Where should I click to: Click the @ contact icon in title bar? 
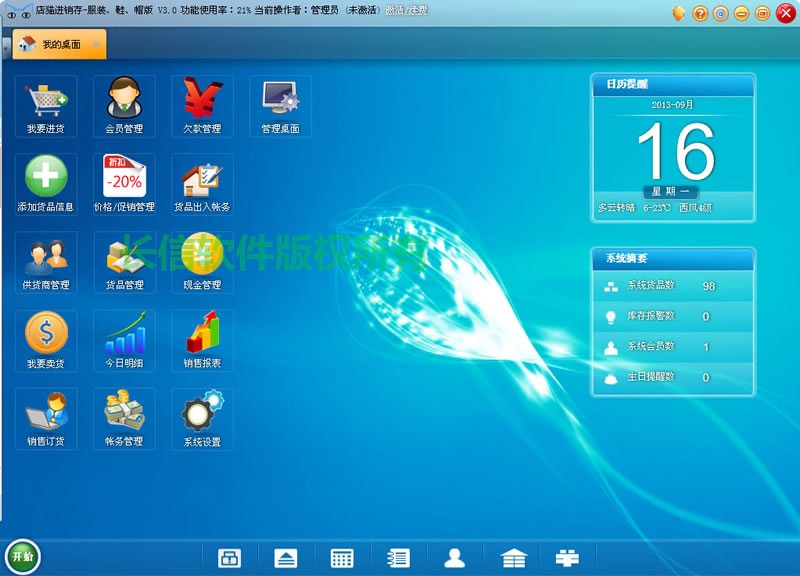point(720,13)
